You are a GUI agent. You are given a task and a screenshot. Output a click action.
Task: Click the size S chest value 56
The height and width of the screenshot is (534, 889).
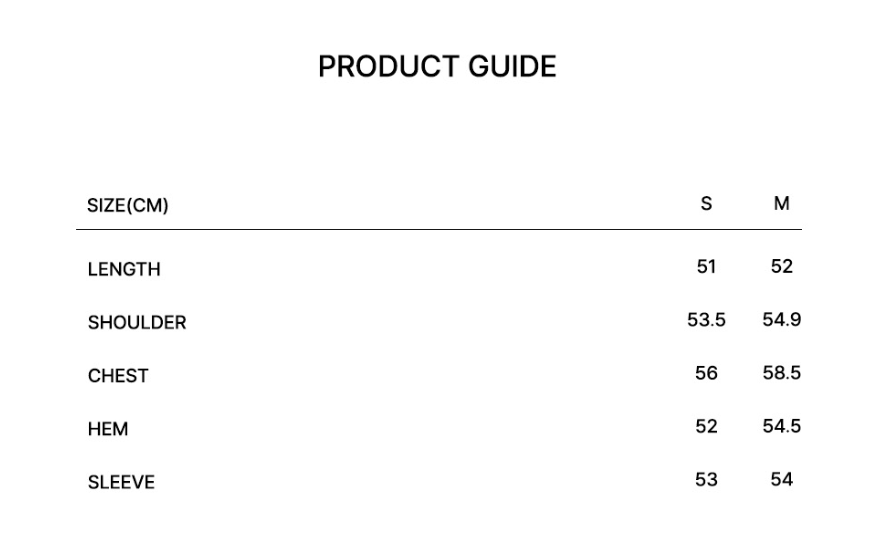click(706, 373)
